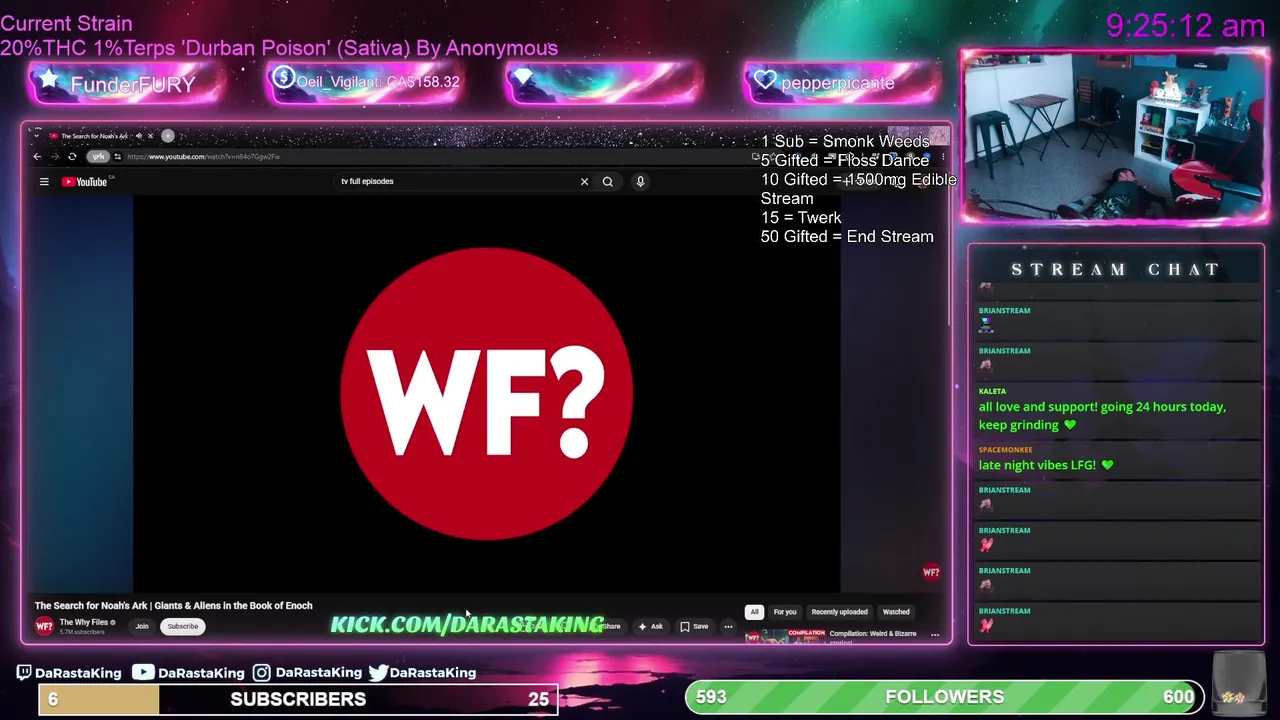The width and height of the screenshot is (1280, 720).
Task: Click the SPACEMONKEE username in chat
Action: 1005,450
